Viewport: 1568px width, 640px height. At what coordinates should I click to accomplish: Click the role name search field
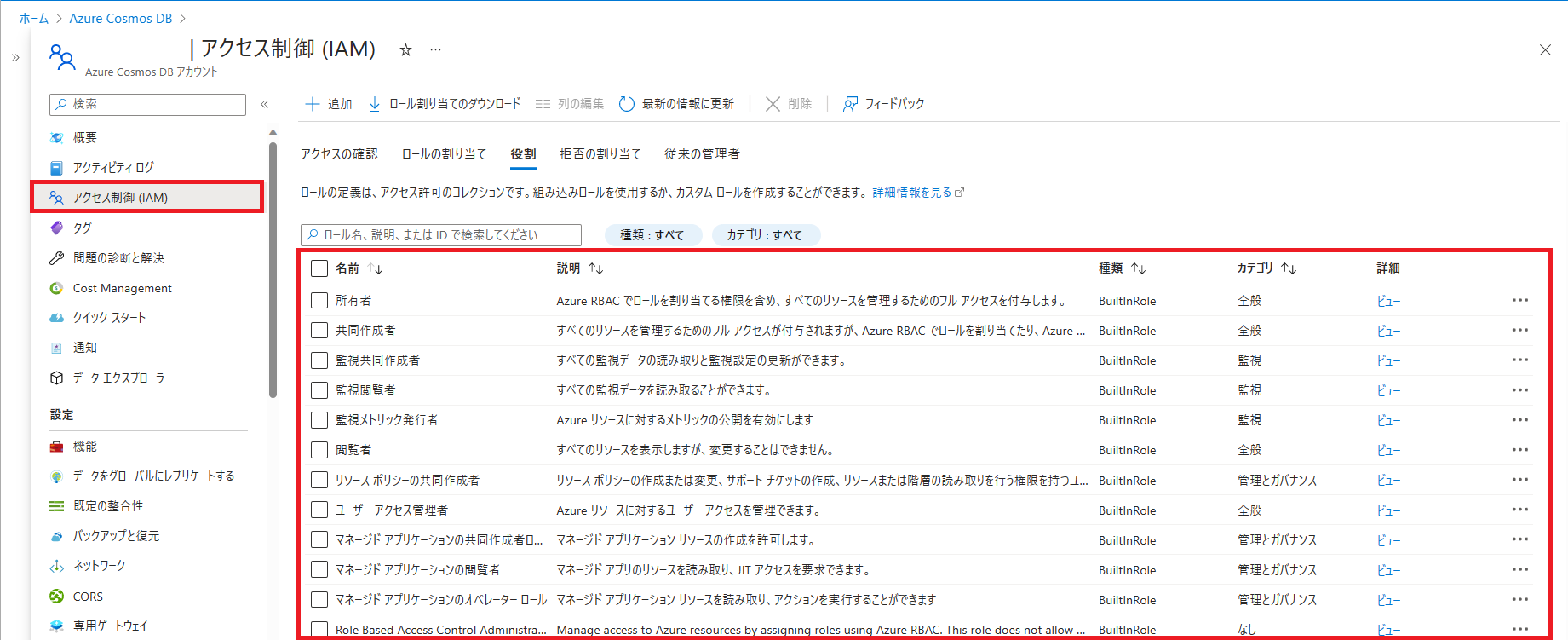[441, 235]
